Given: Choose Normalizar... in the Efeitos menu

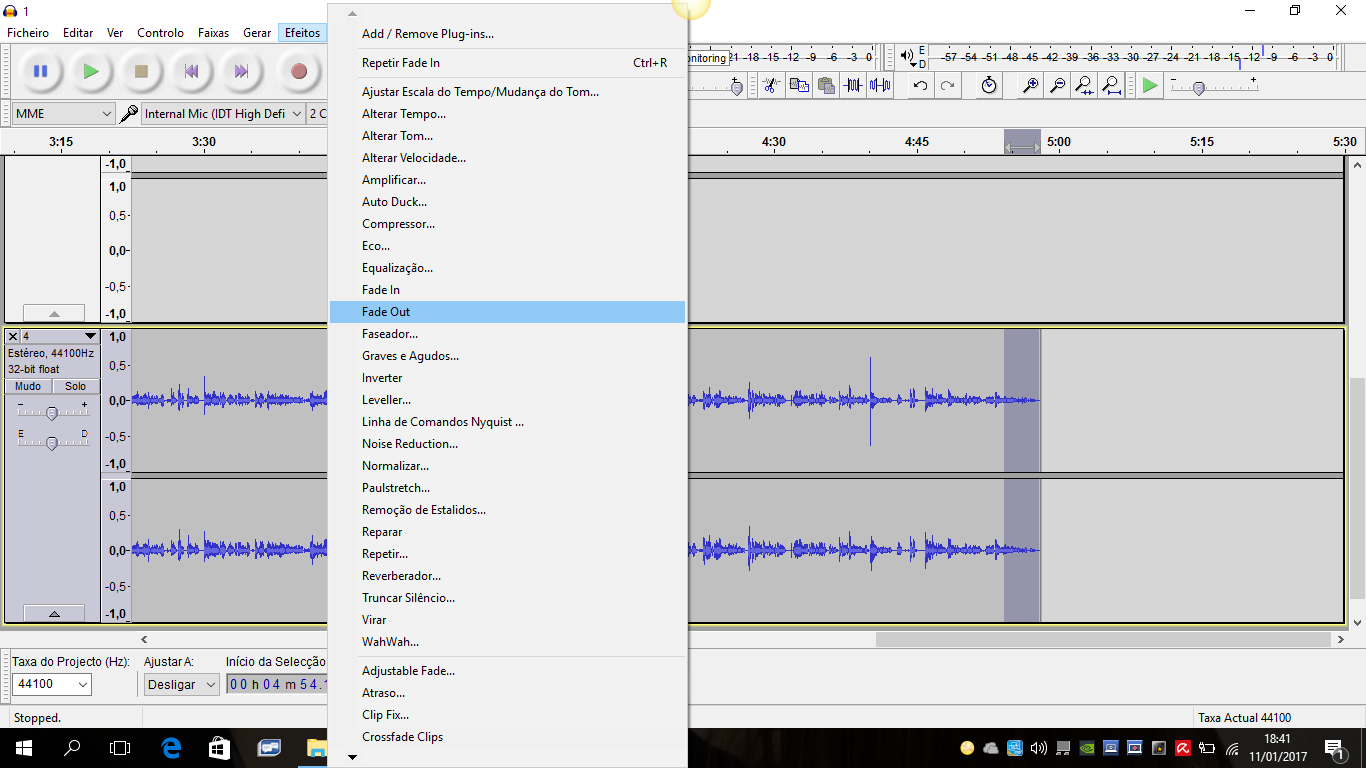Looking at the screenshot, I should pyautogui.click(x=395, y=466).
